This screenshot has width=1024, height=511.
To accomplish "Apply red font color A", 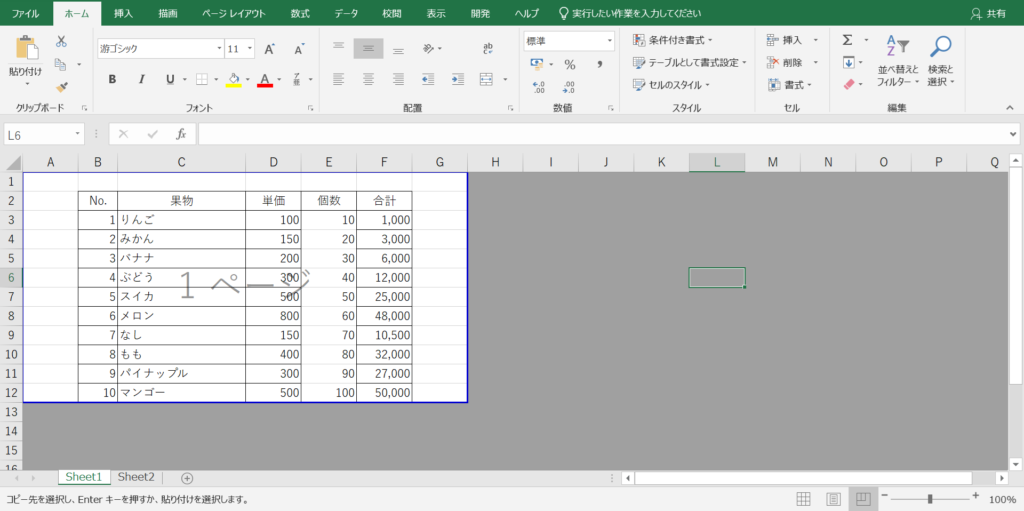I will (264, 79).
